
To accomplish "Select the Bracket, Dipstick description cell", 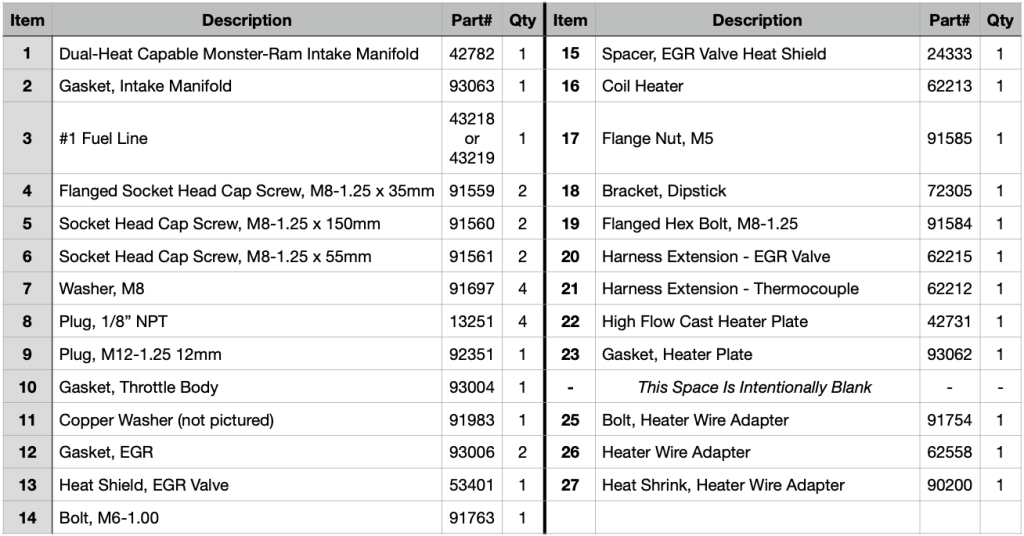I will pos(664,191).
